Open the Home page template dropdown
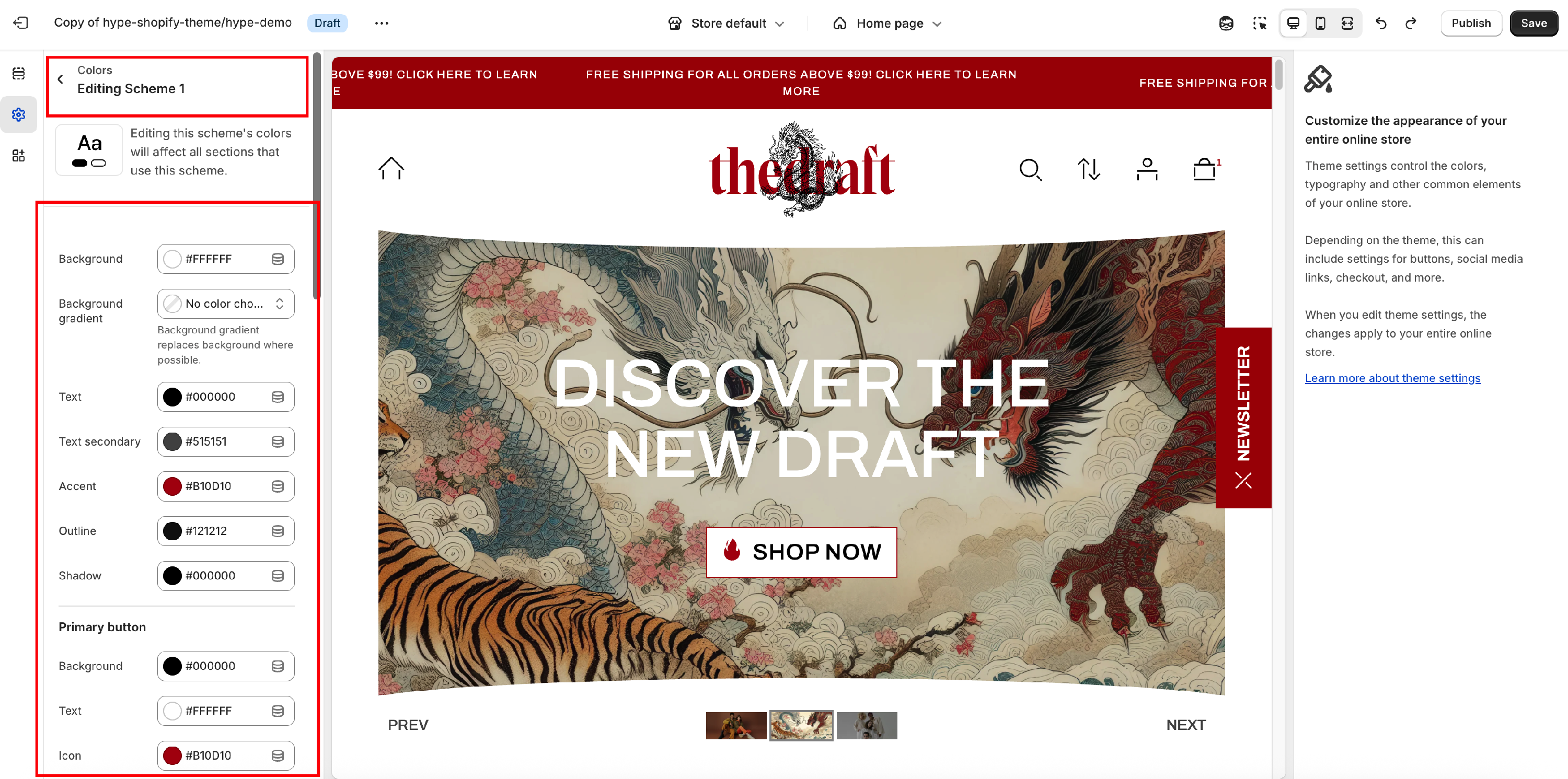Screen dimensions: 1568x779 (x=887, y=23)
